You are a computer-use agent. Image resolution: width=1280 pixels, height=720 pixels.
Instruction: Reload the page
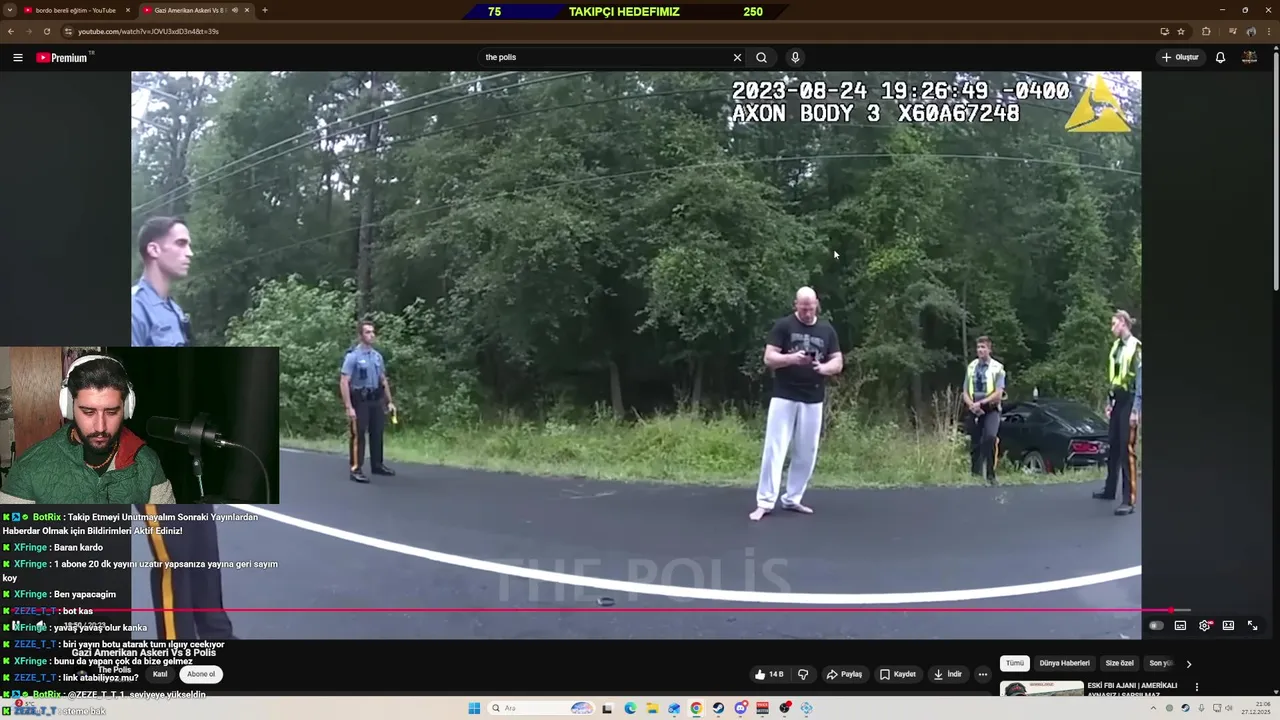pos(46,31)
